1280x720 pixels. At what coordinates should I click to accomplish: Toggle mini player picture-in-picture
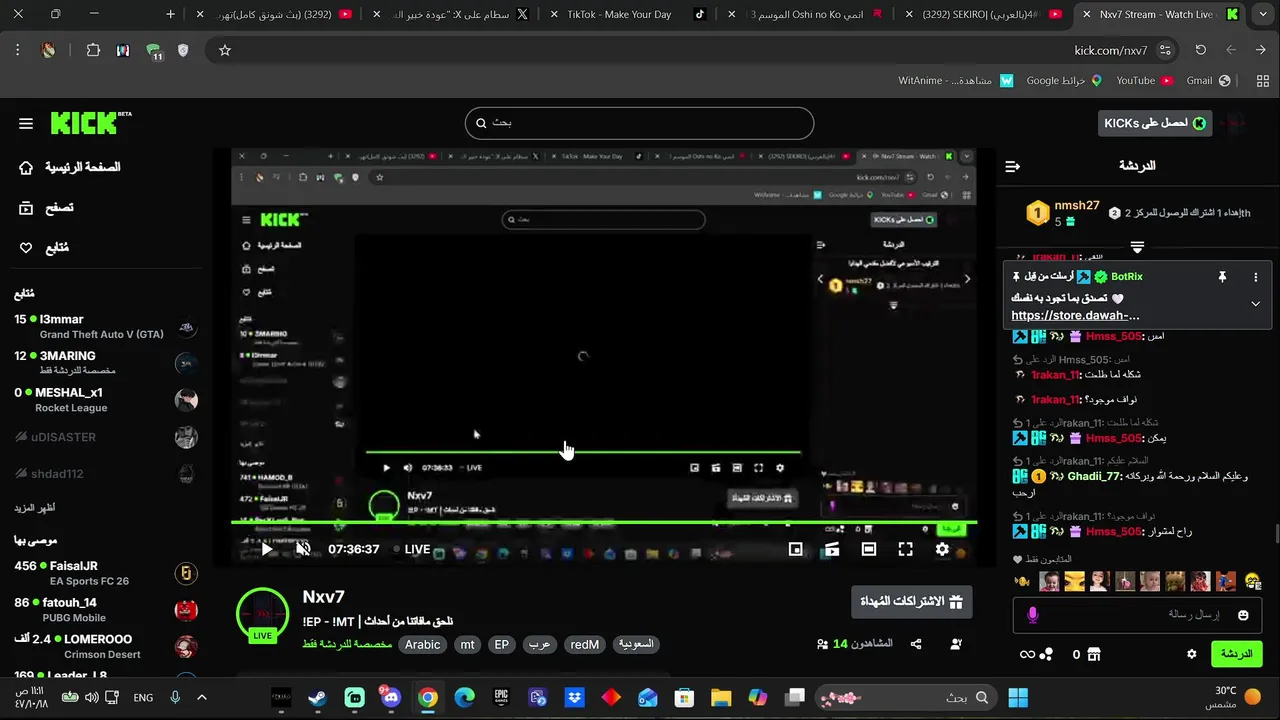pyautogui.click(x=796, y=549)
